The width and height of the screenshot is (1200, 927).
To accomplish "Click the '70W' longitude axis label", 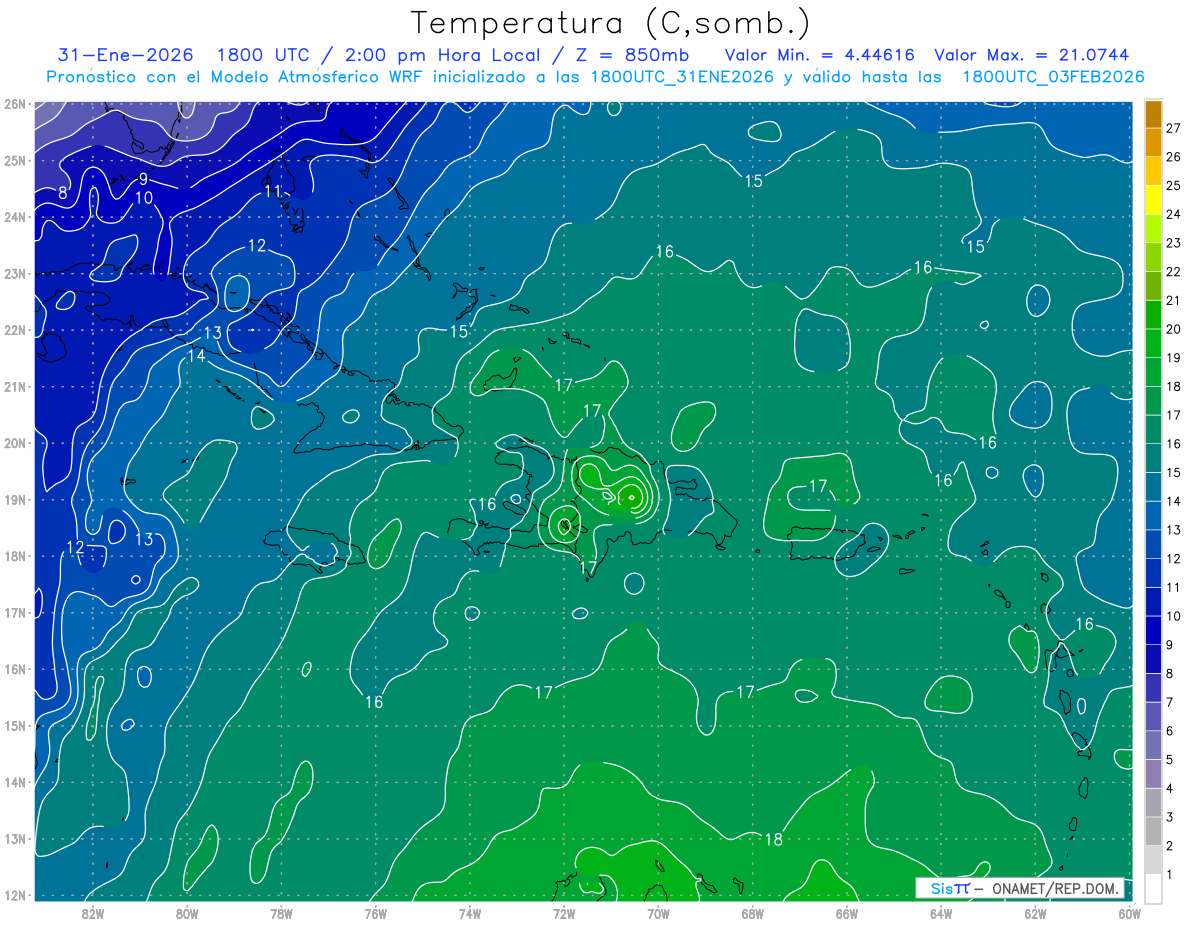I will tap(658, 912).
